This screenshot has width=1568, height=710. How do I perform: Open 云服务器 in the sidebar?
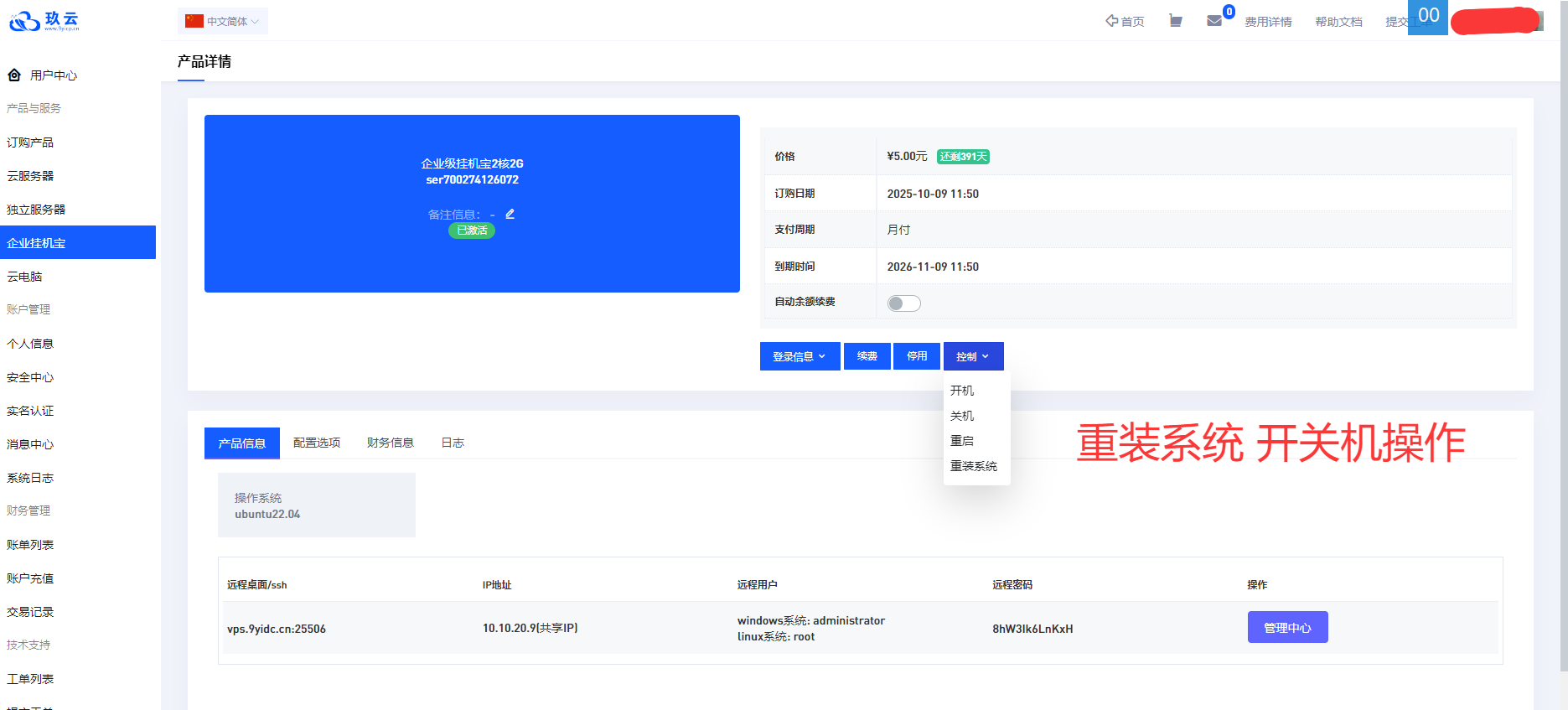(30, 176)
